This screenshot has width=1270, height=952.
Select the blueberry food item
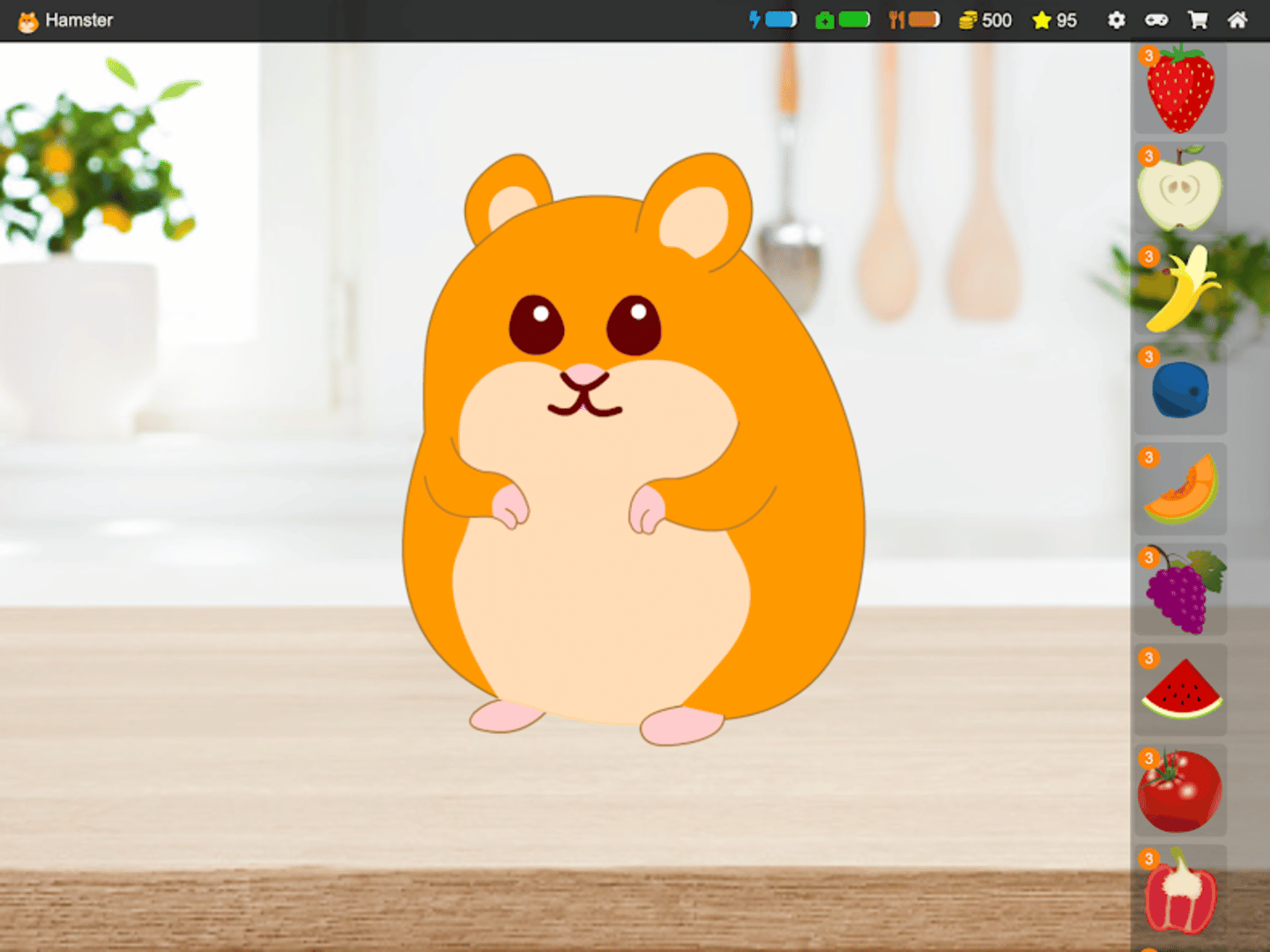(x=1180, y=390)
